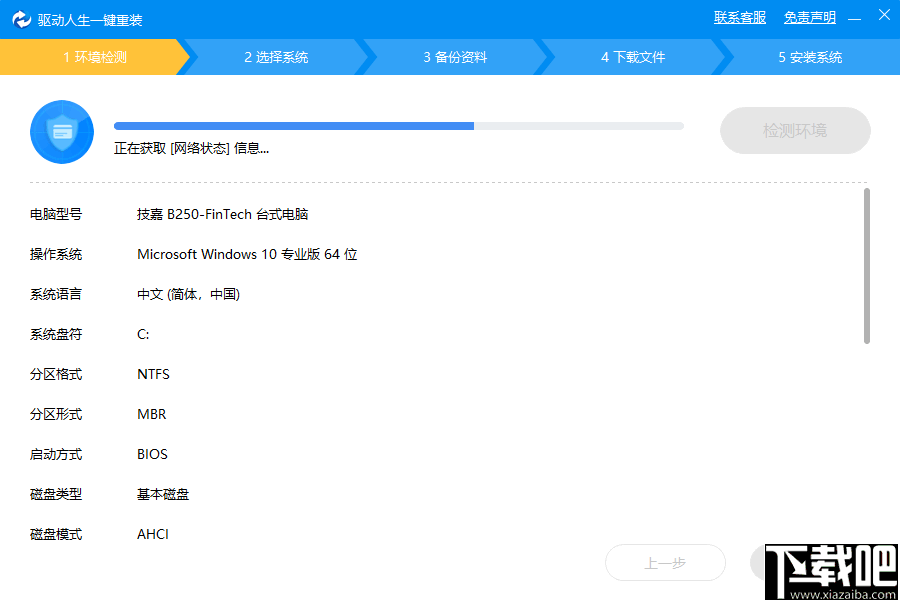This screenshot has width=900, height=600.
Task: Click the blue shield environment detection icon
Action: point(61,131)
